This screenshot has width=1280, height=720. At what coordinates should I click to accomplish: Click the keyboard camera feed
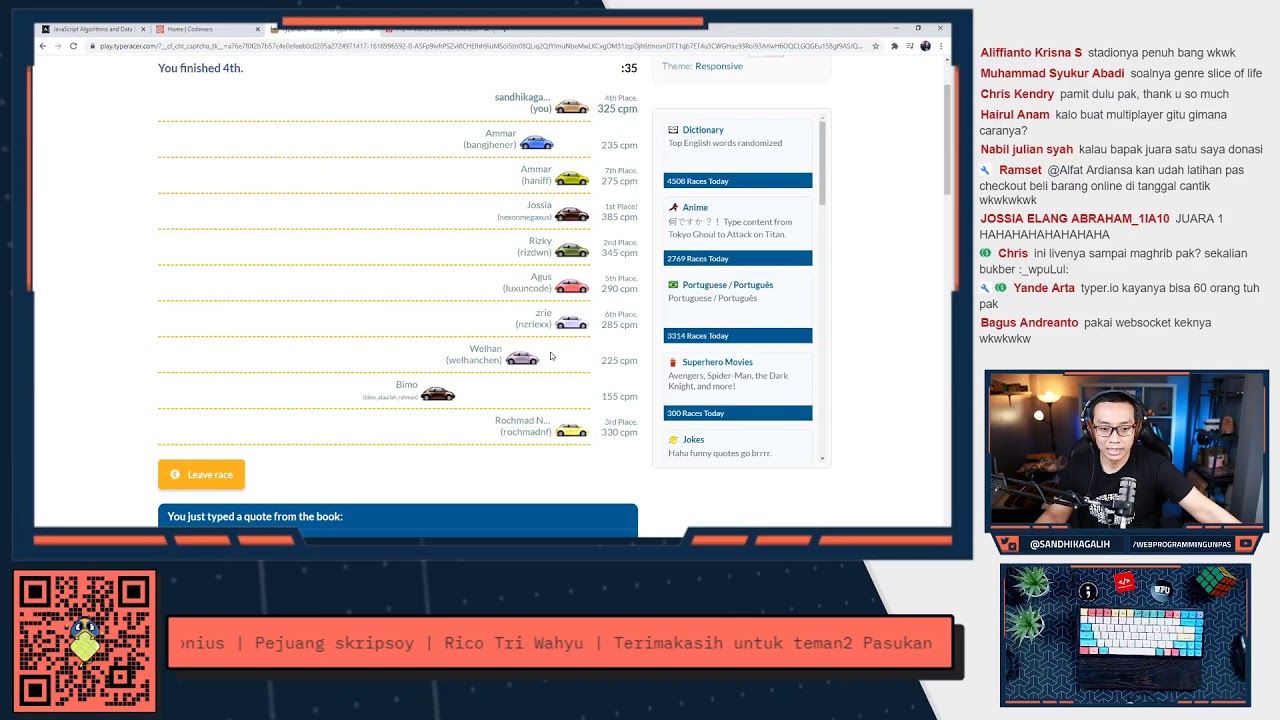coord(1125,635)
